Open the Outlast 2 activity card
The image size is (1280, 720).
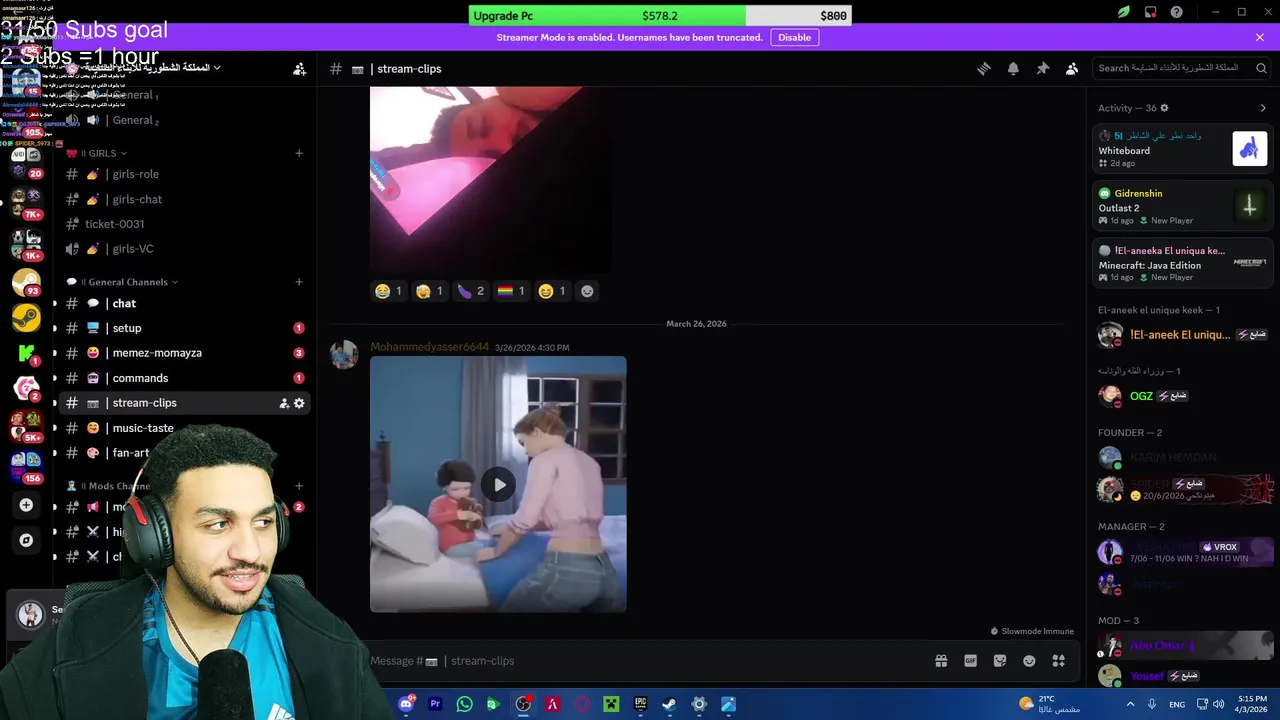pyautogui.click(x=1183, y=206)
